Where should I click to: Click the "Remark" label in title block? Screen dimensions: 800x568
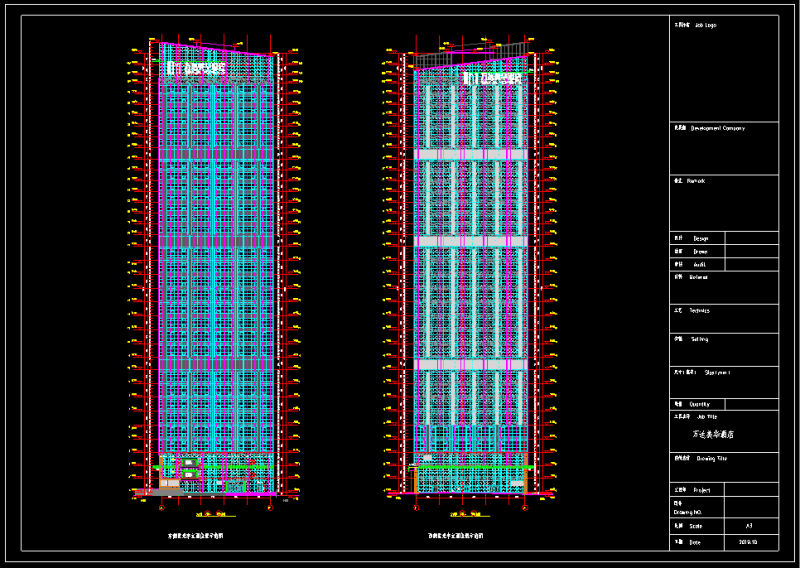695,181
